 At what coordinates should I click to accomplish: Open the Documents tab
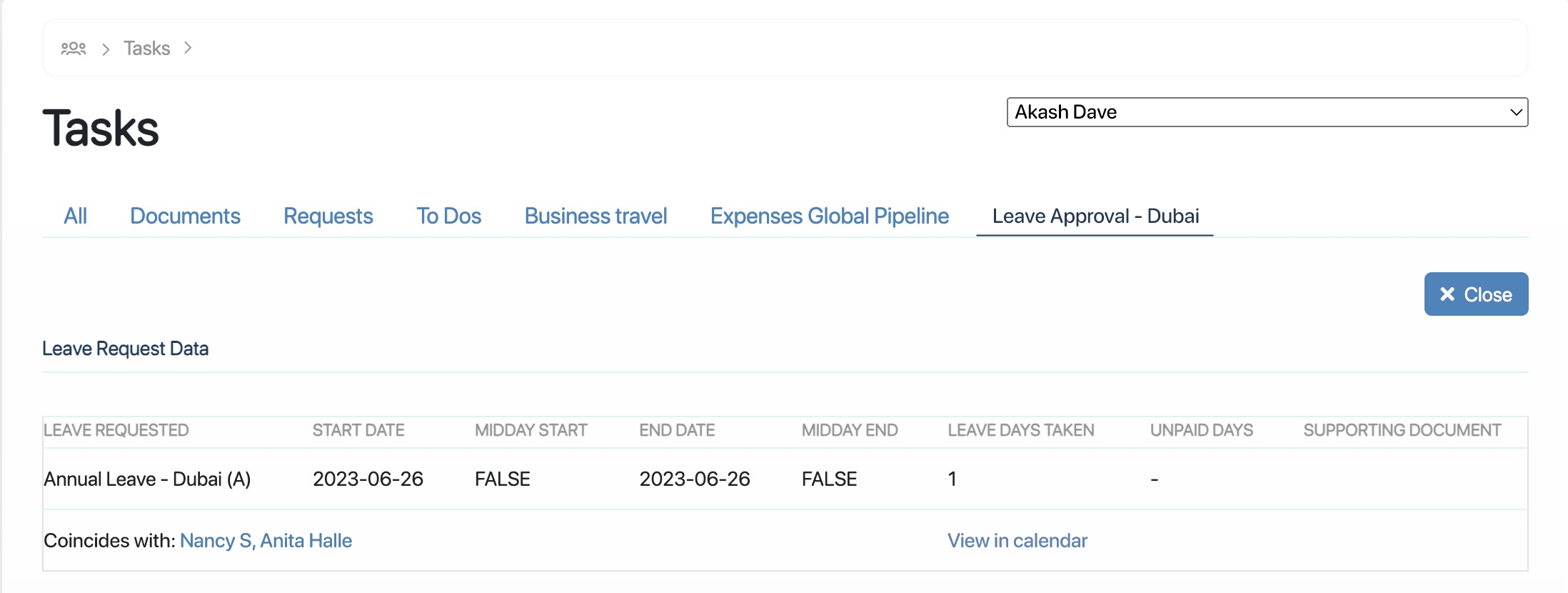coord(185,216)
